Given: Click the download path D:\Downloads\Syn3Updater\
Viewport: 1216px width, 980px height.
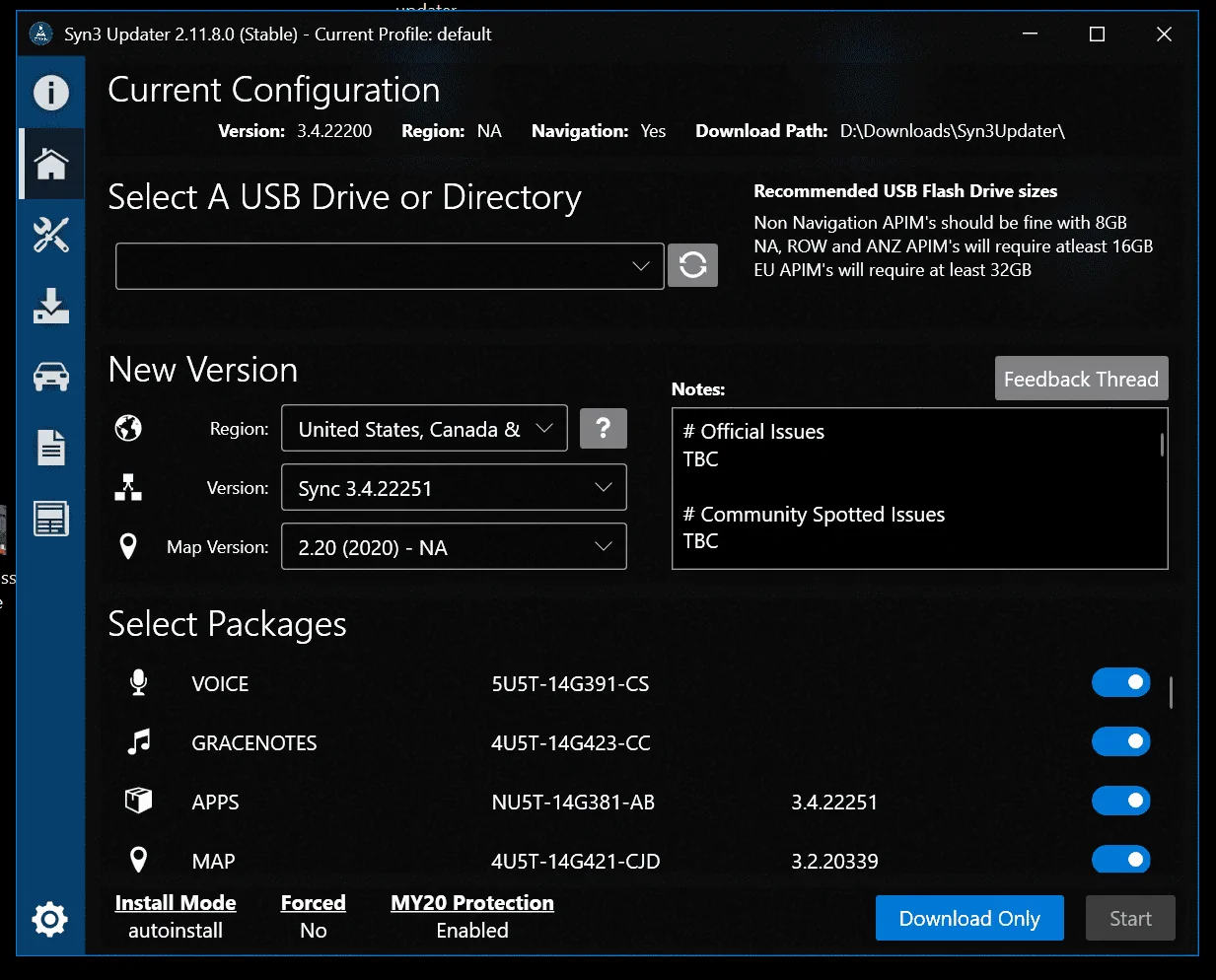Looking at the screenshot, I should [953, 131].
